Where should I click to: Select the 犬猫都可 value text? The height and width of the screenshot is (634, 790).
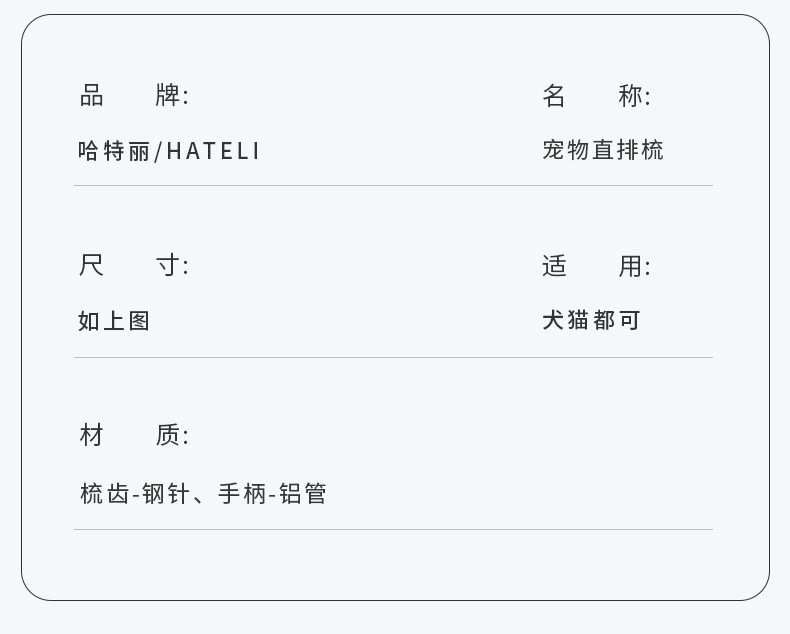[591, 320]
